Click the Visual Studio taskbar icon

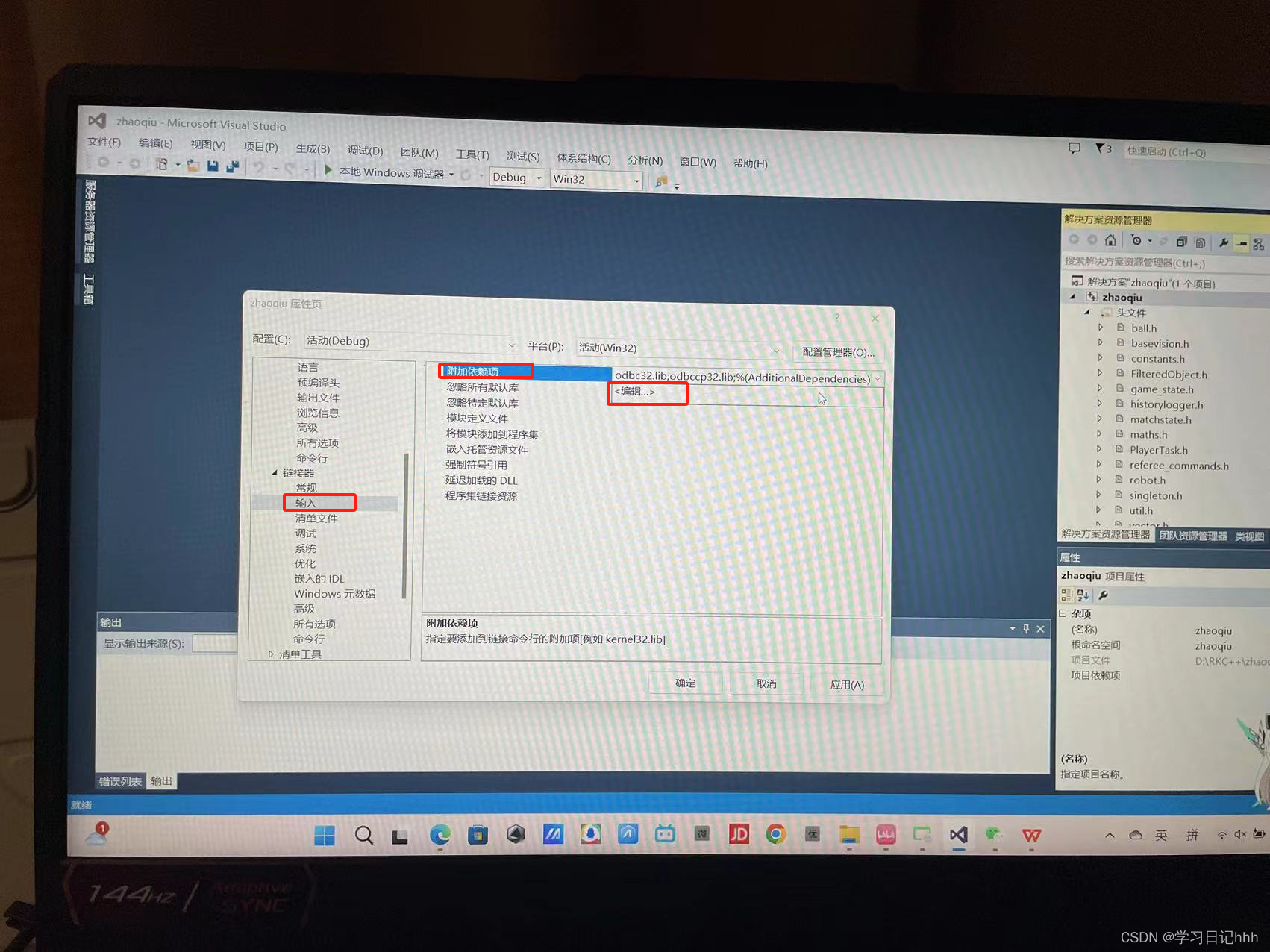point(959,834)
